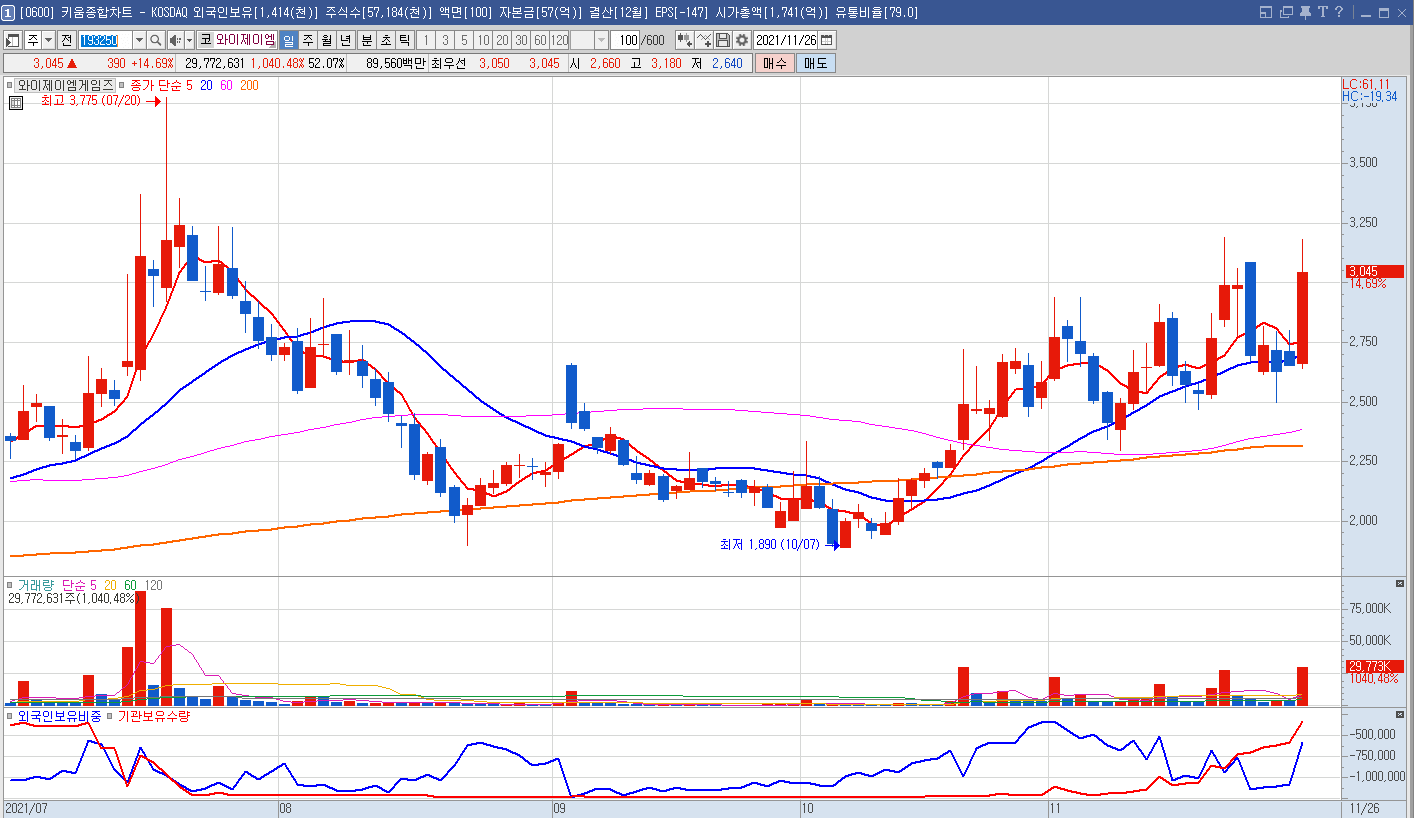The height and width of the screenshot is (818, 1414).
Task: Click the 3,045 current price axis tag
Action: pos(1375,271)
